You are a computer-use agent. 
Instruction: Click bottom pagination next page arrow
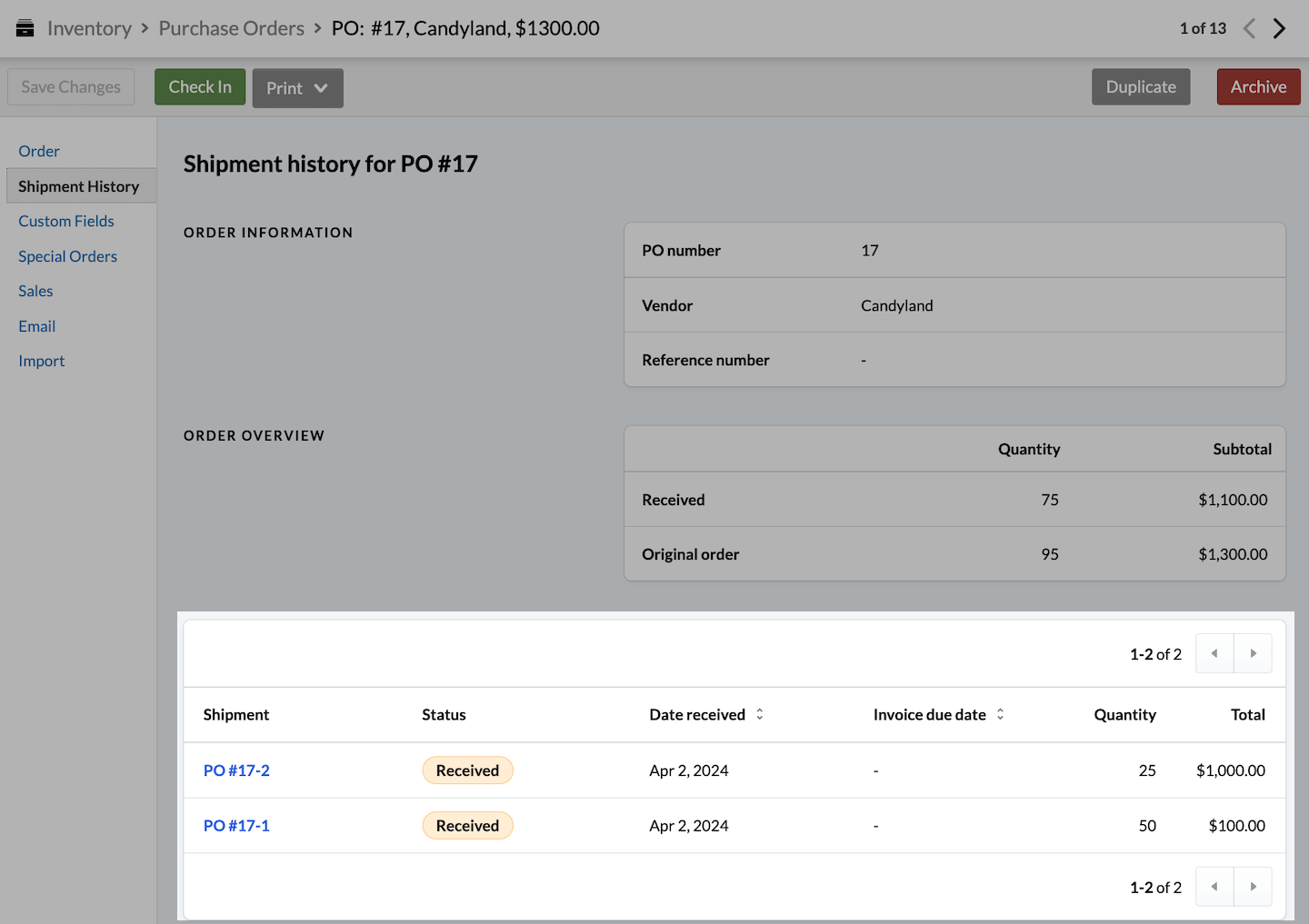coord(1253,887)
